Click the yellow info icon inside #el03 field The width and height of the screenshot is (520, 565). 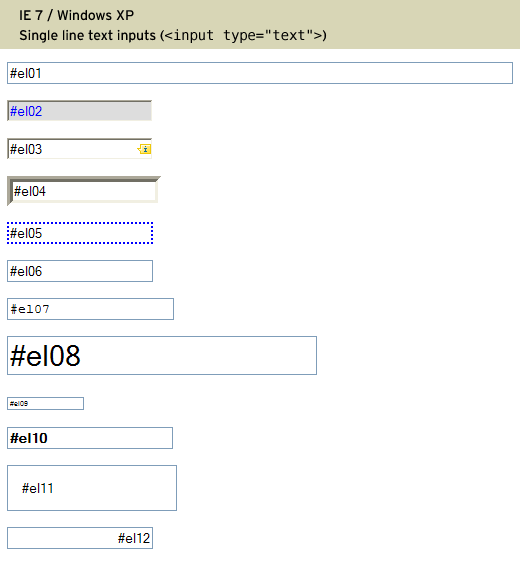click(144, 149)
